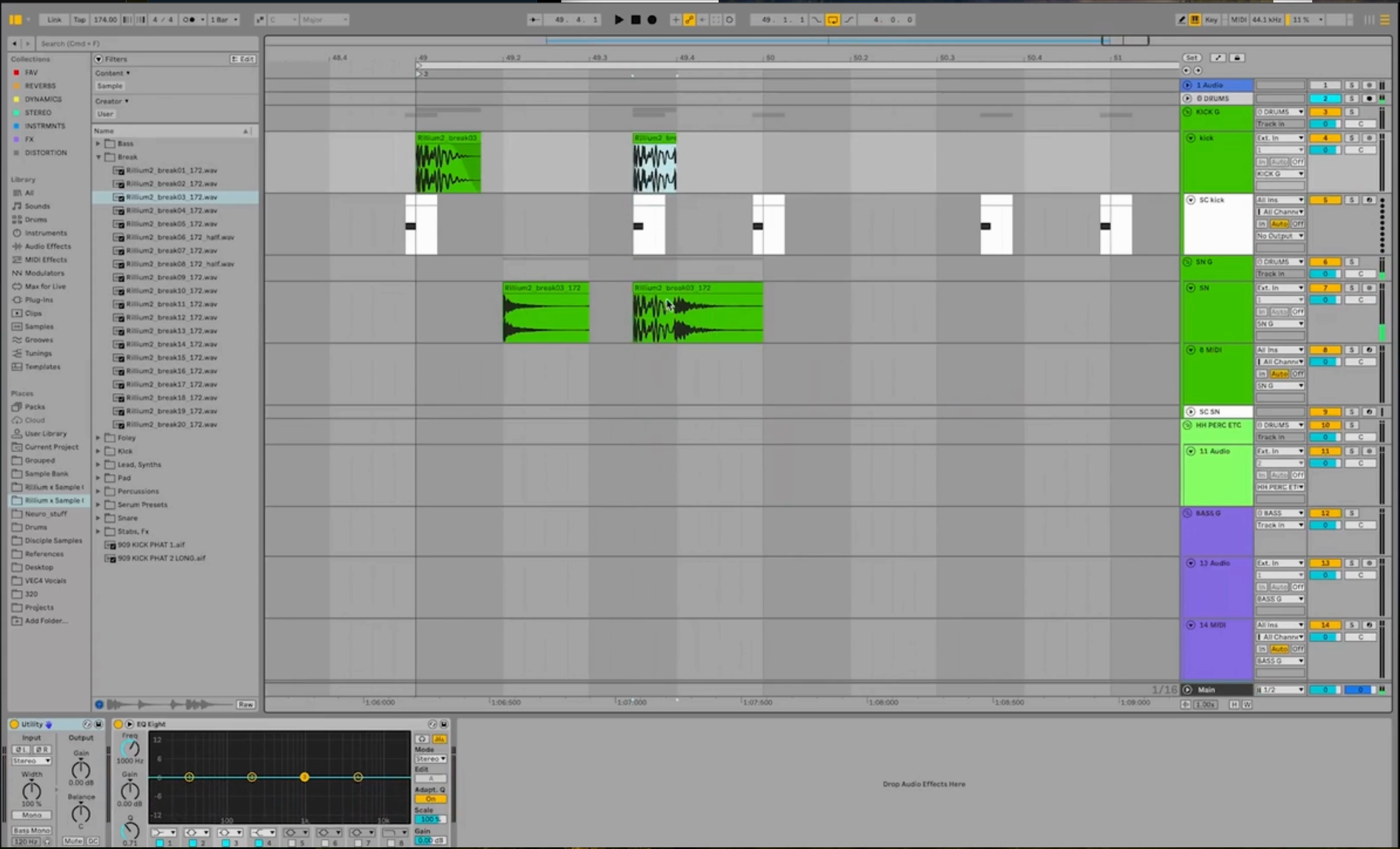The height and width of the screenshot is (849, 1400).
Task: Toggle Utility Bass Mono switch
Action: [x=32, y=830]
